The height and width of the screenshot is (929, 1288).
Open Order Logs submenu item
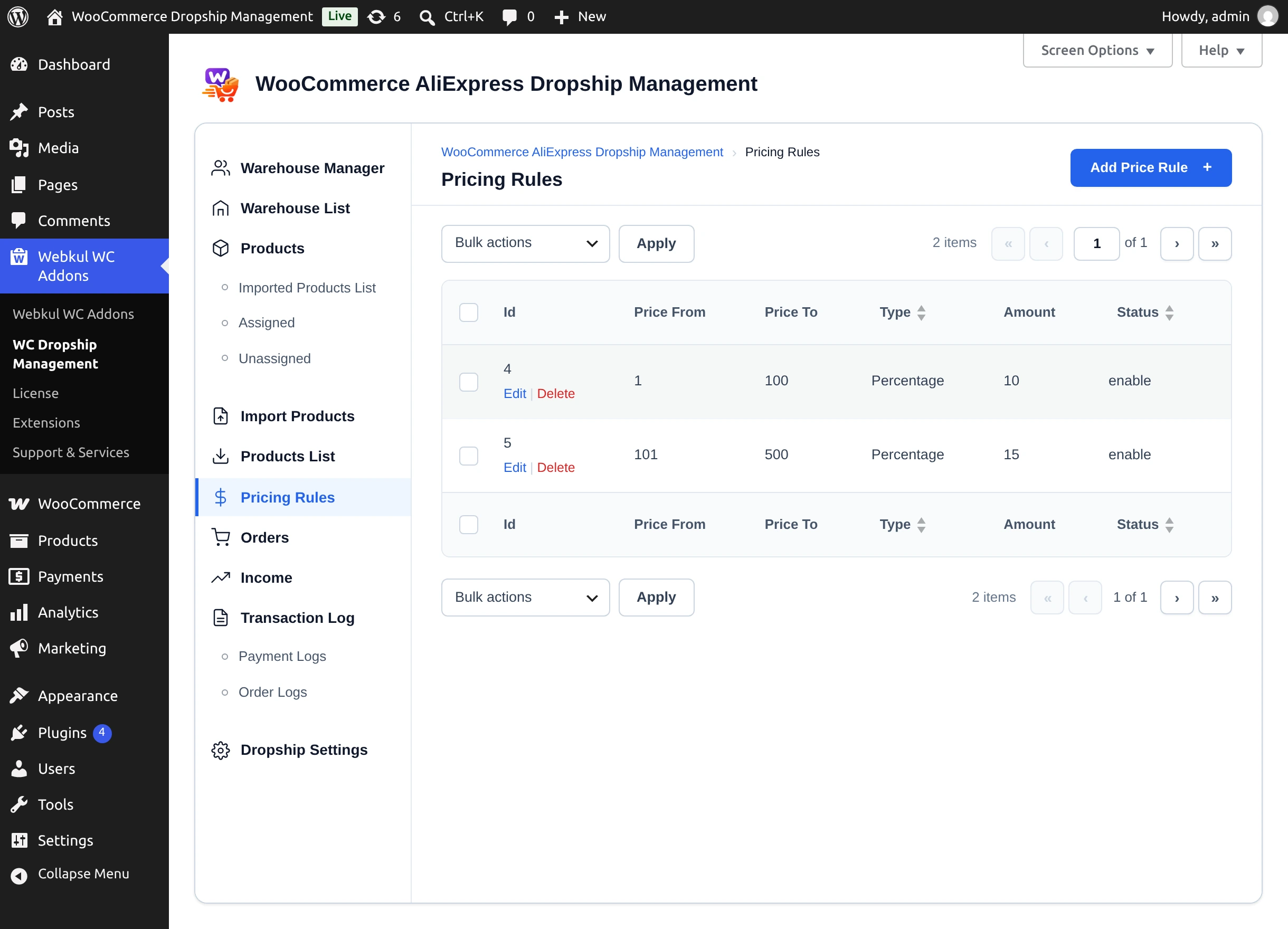(x=272, y=692)
